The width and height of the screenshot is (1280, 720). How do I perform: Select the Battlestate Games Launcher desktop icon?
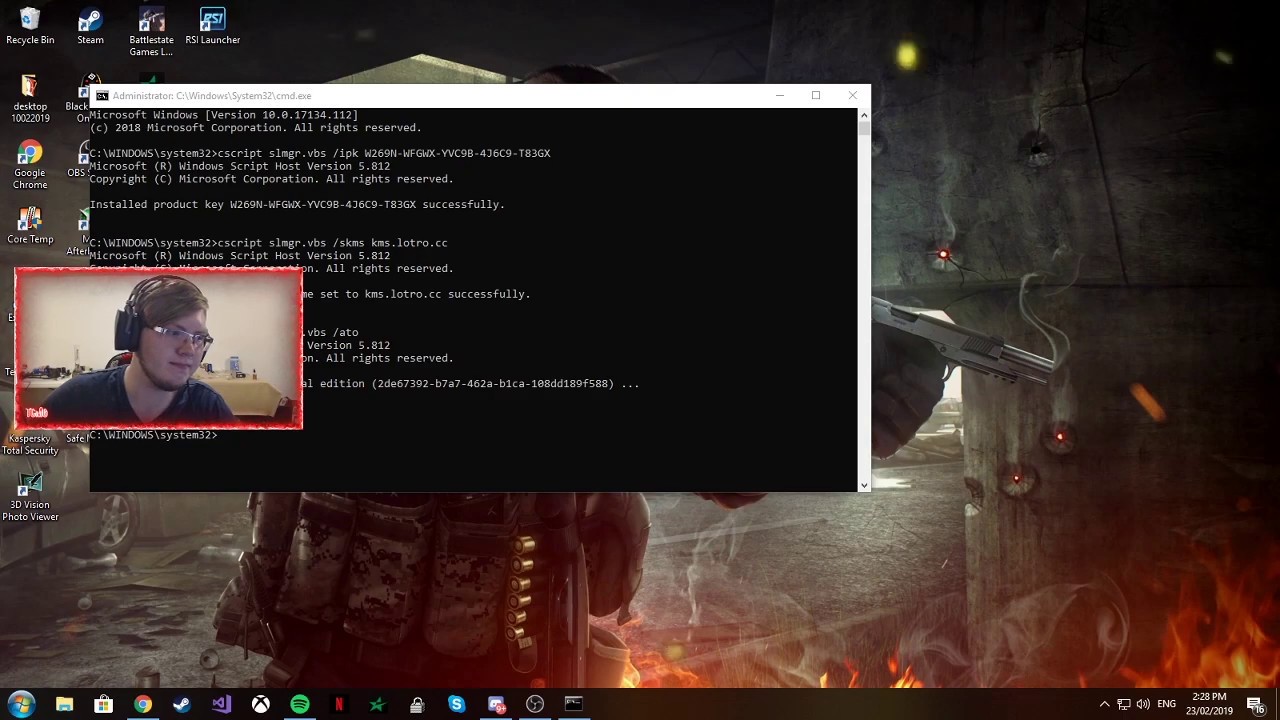coord(151,32)
